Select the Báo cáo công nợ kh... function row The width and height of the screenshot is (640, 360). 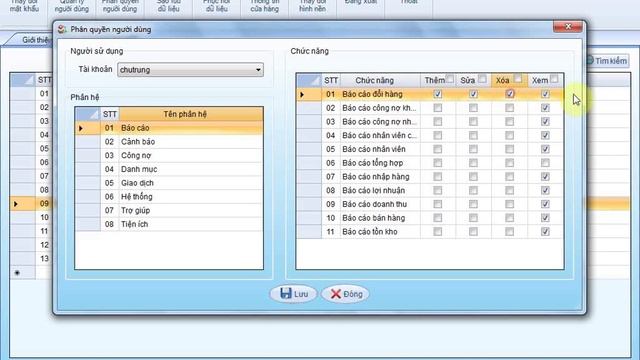(430, 108)
